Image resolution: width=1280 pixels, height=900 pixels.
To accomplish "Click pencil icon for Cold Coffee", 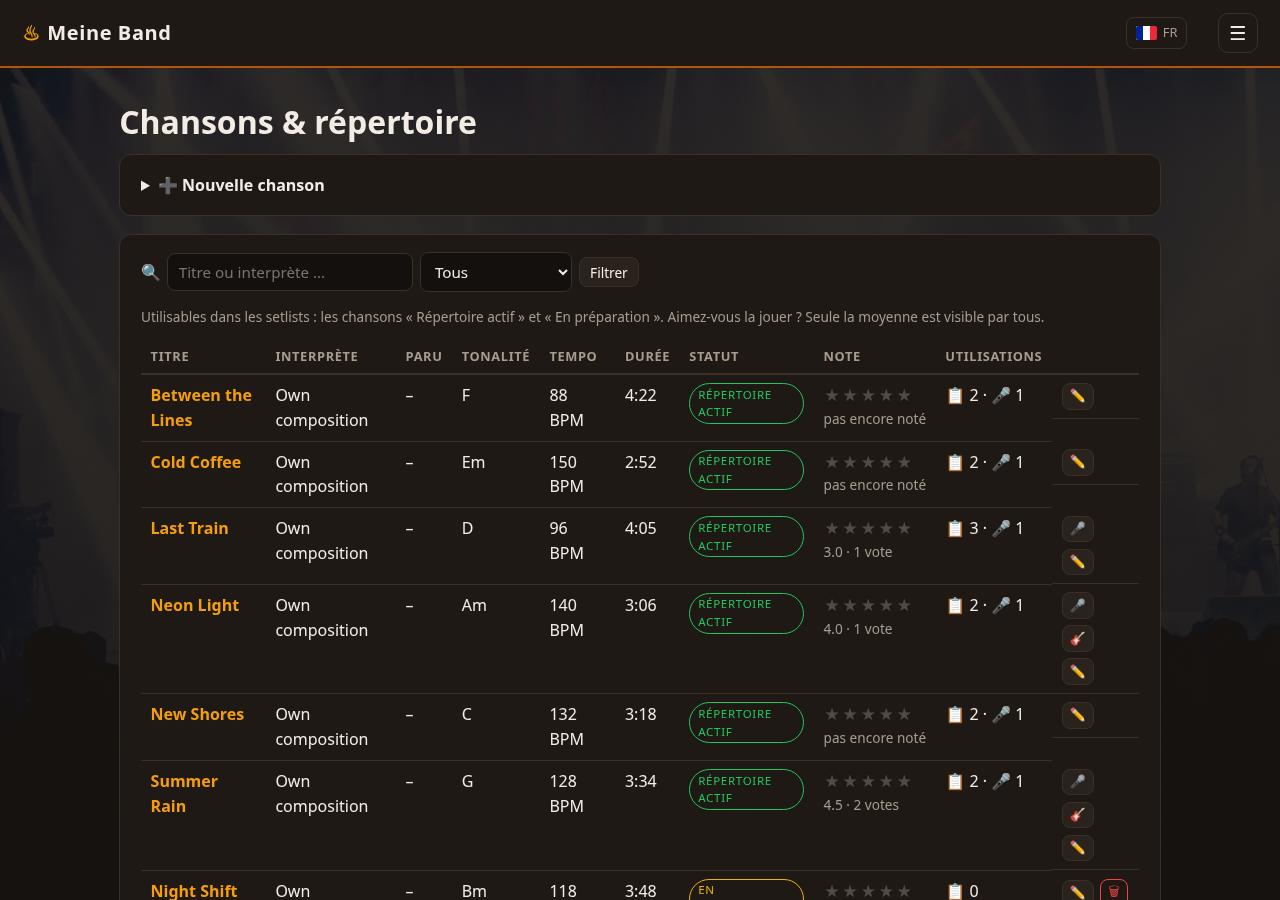I will click(1077, 462).
